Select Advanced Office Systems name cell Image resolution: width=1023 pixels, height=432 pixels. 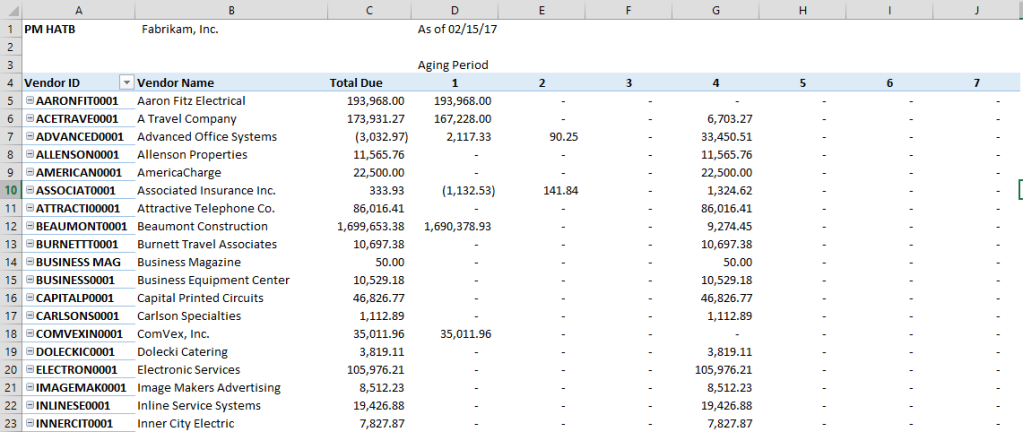[x=232, y=136]
